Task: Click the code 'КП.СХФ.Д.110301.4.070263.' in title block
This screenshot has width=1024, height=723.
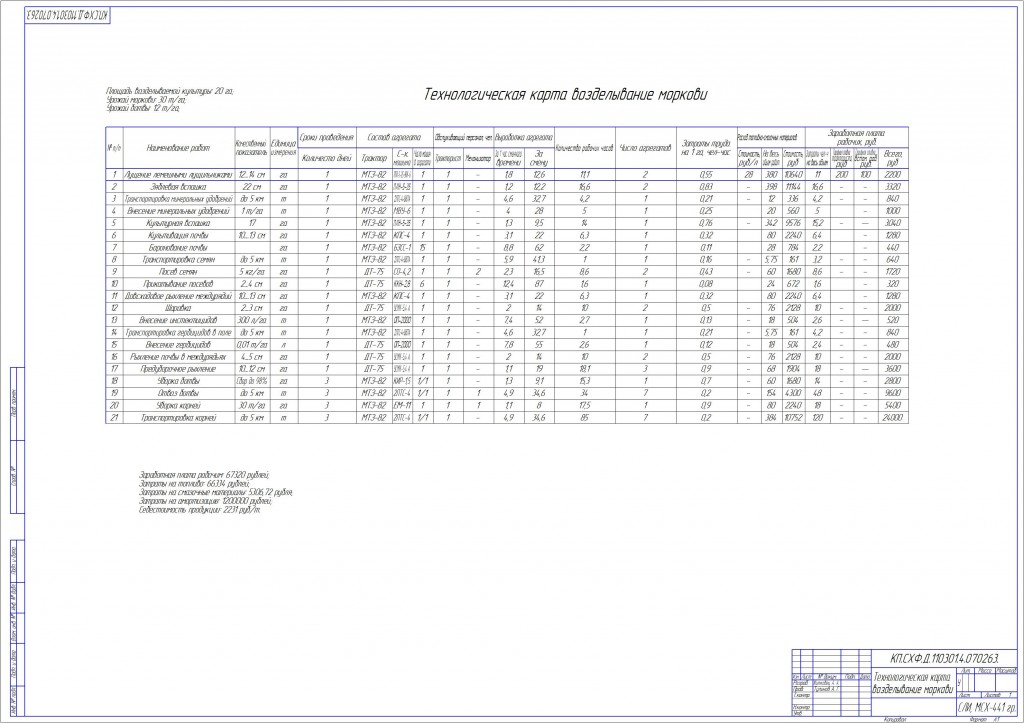Action: click(944, 658)
